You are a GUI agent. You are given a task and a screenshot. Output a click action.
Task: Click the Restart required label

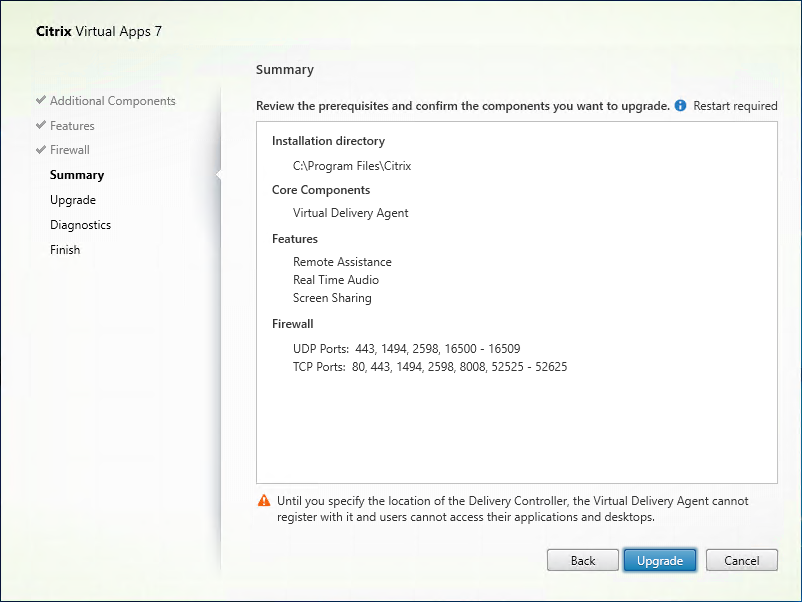735,106
